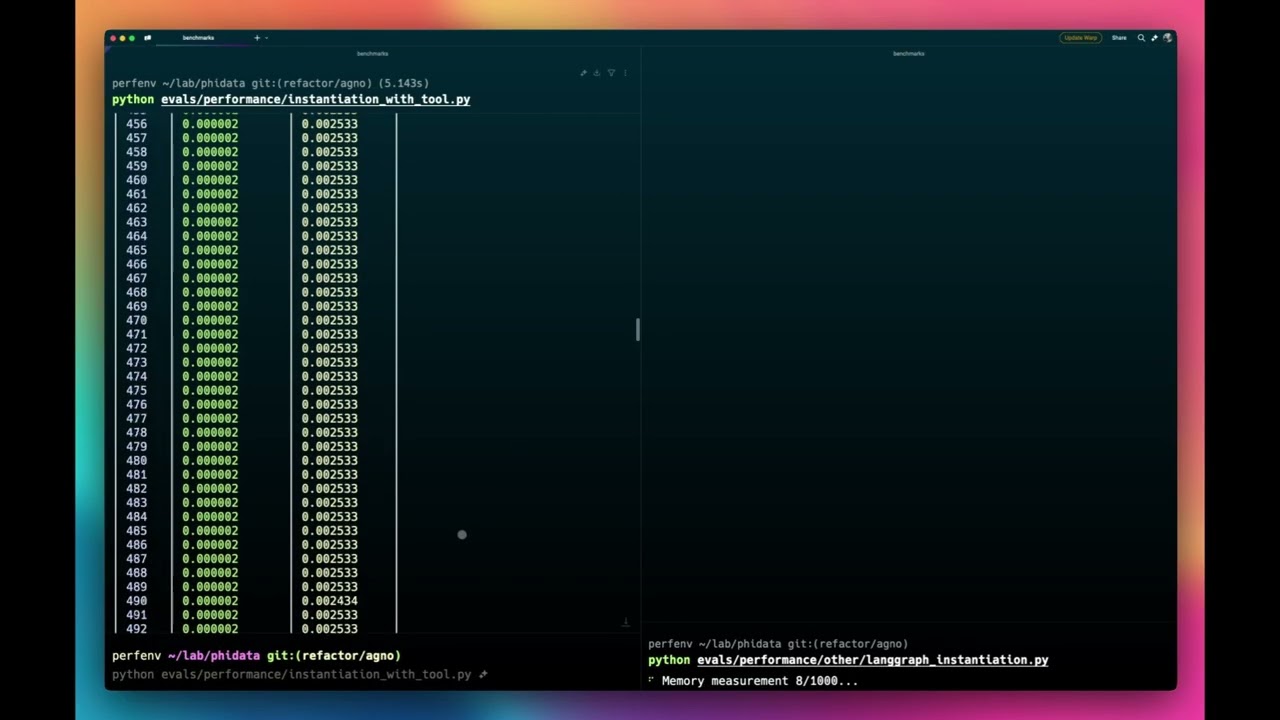
Task: Open the search magnifier icon
Action: (1141, 38)
